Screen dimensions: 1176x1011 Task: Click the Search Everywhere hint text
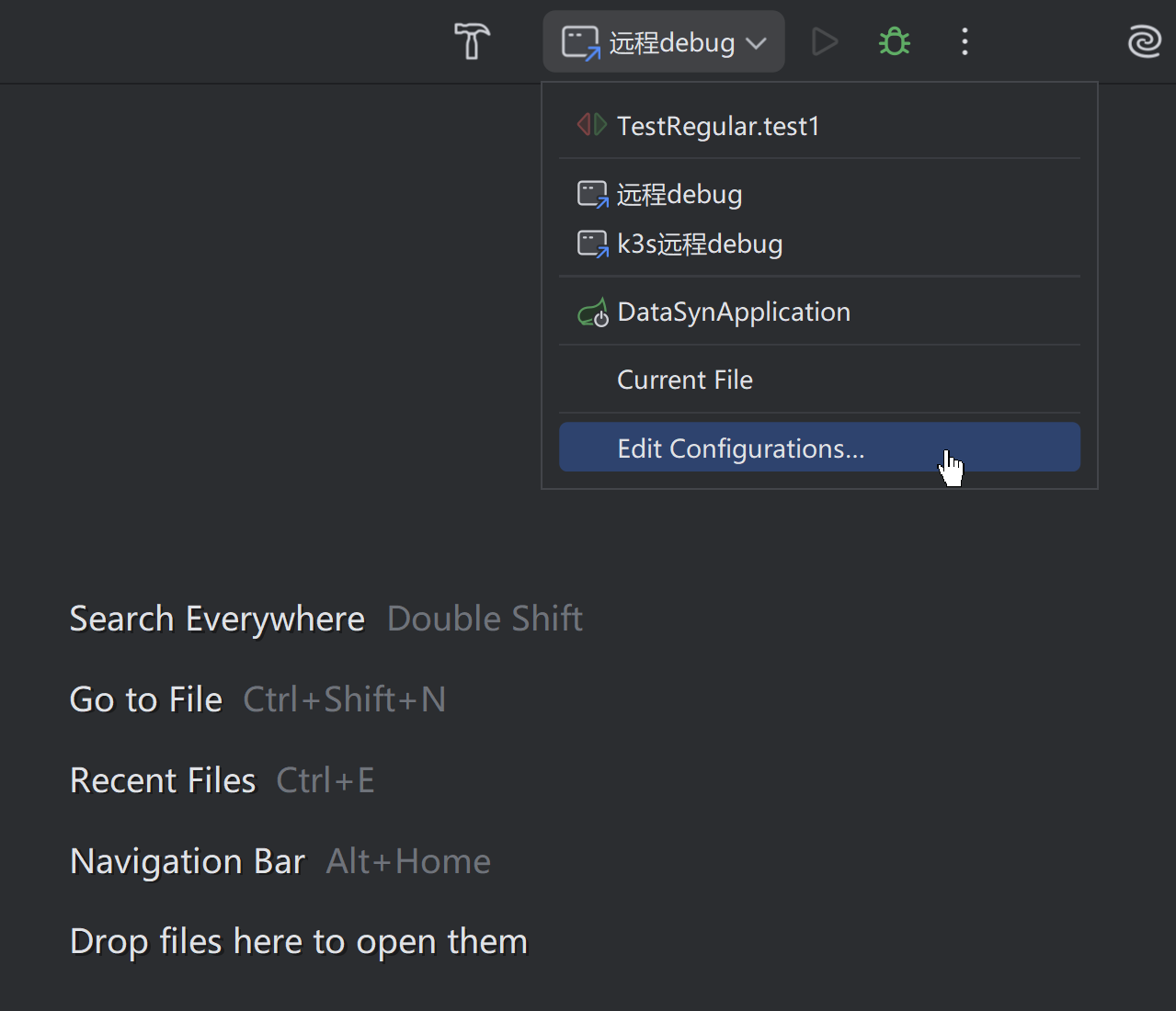coord(217,619)
